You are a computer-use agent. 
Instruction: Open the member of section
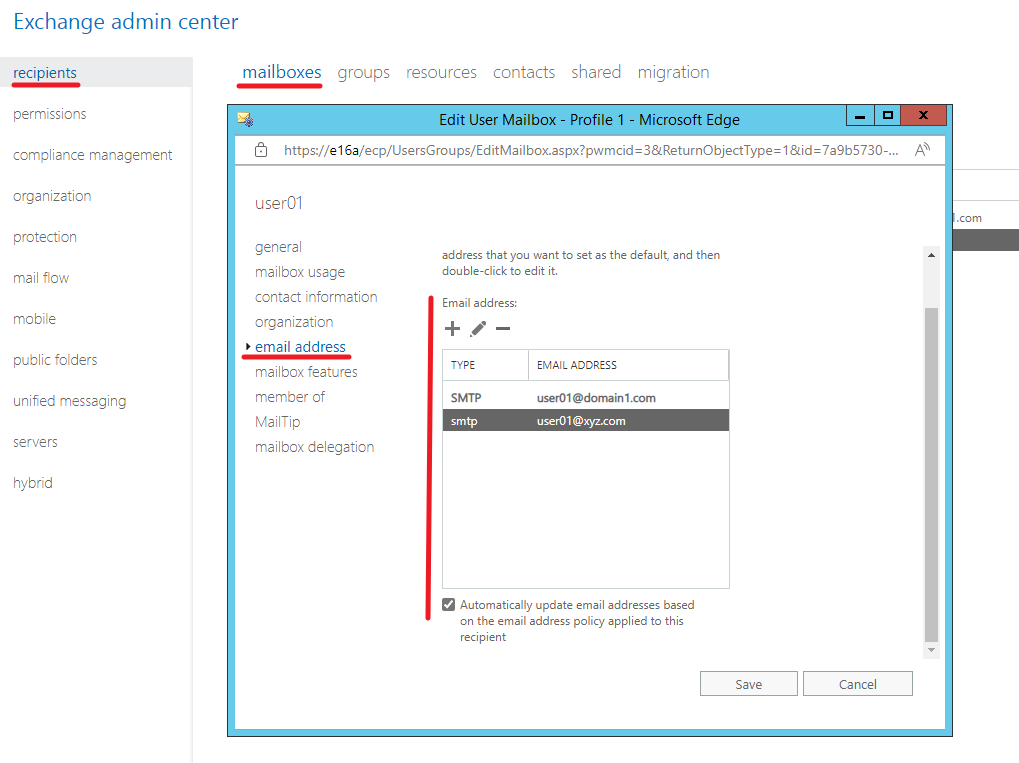tap(290, 397)
